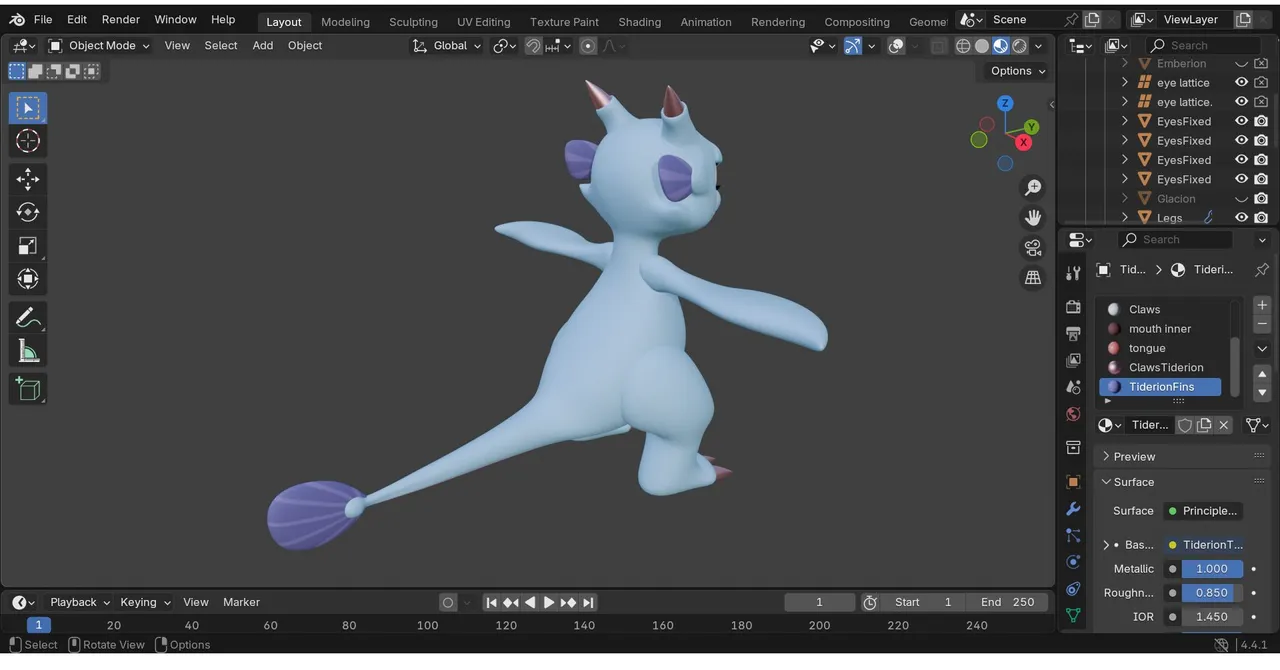Add a material slot with plus

coord(1261,305)
